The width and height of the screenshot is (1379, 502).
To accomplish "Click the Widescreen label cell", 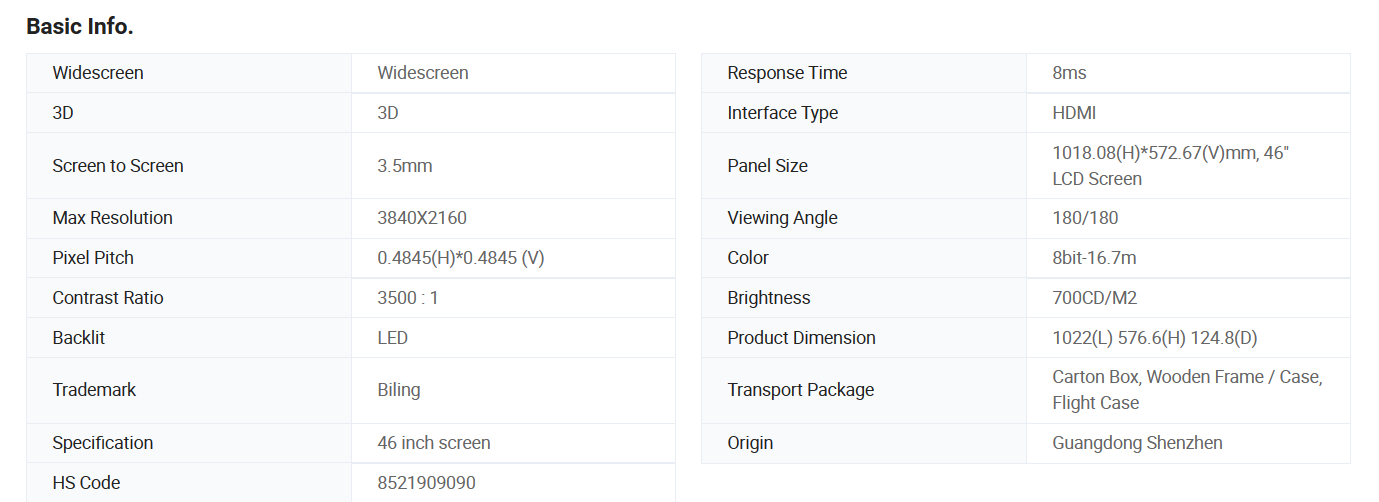I will (98, 73).
